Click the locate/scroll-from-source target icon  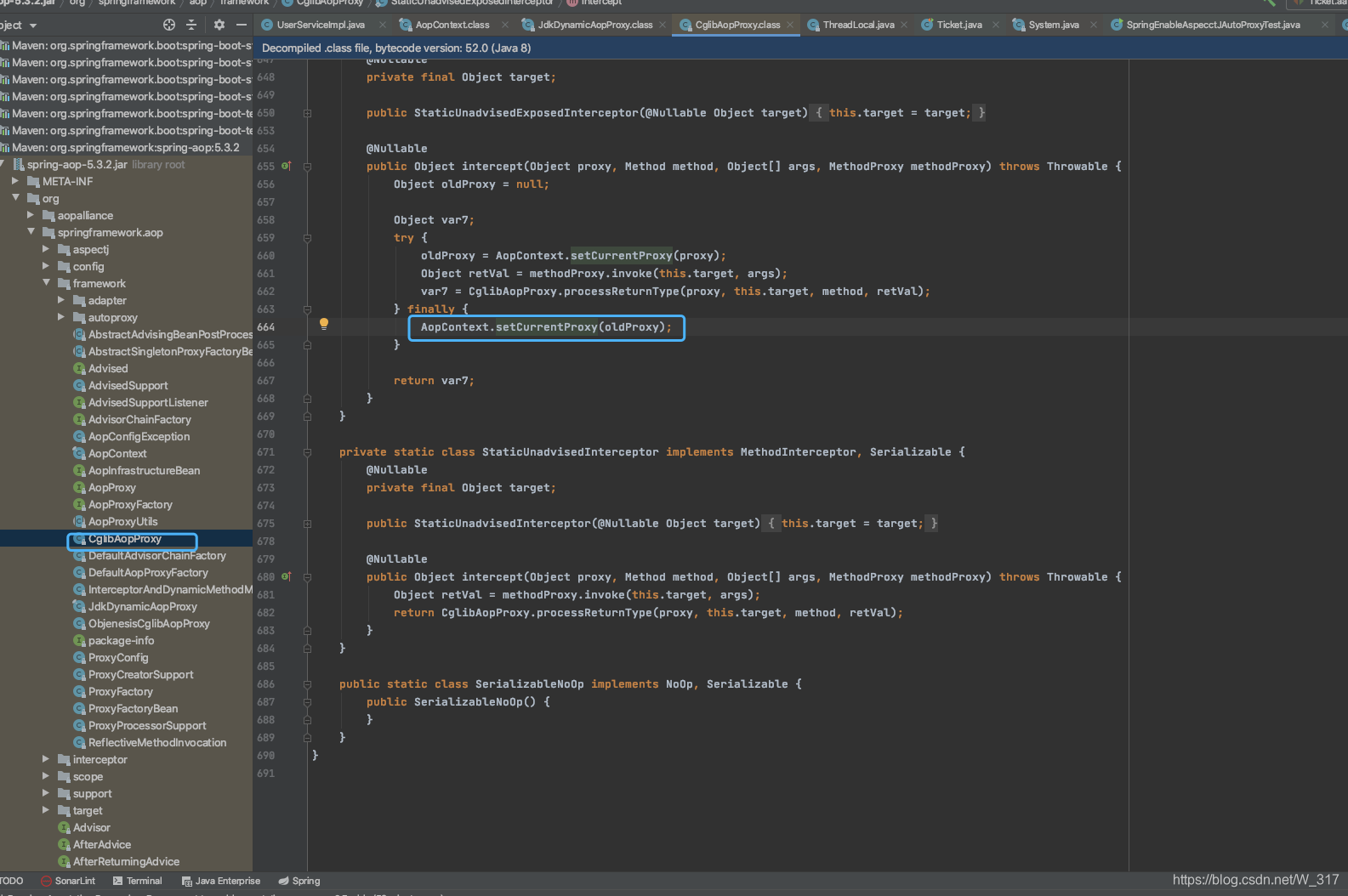click(169, 25)
